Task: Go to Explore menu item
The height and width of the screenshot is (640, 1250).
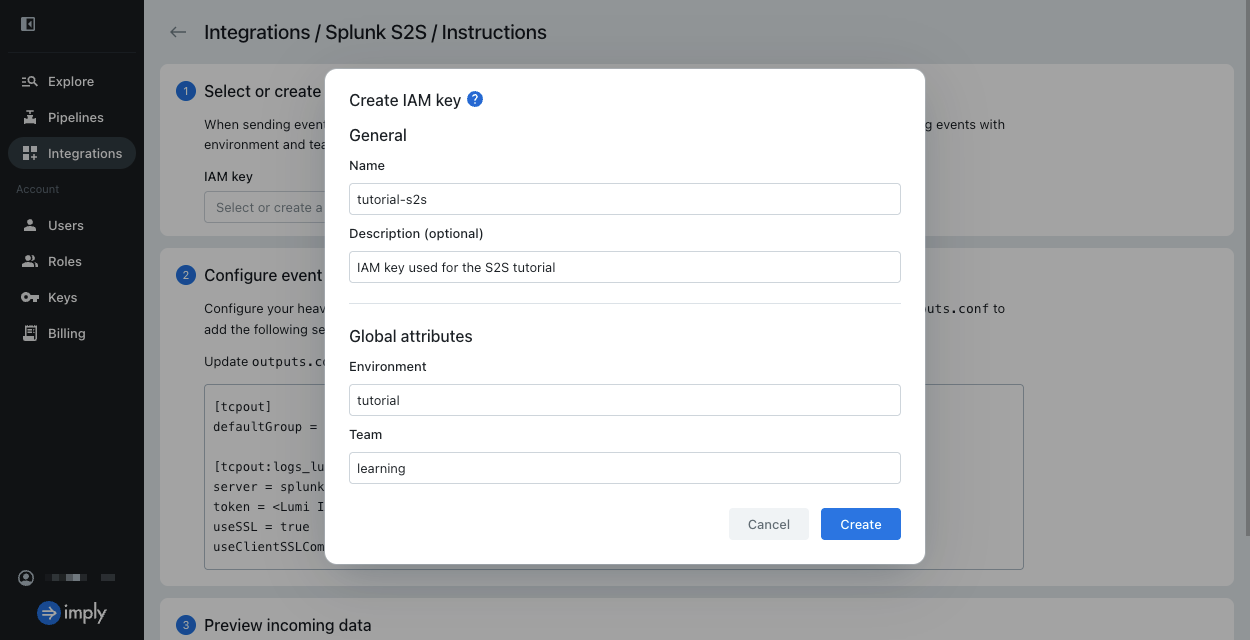Action: pos(72,81)
